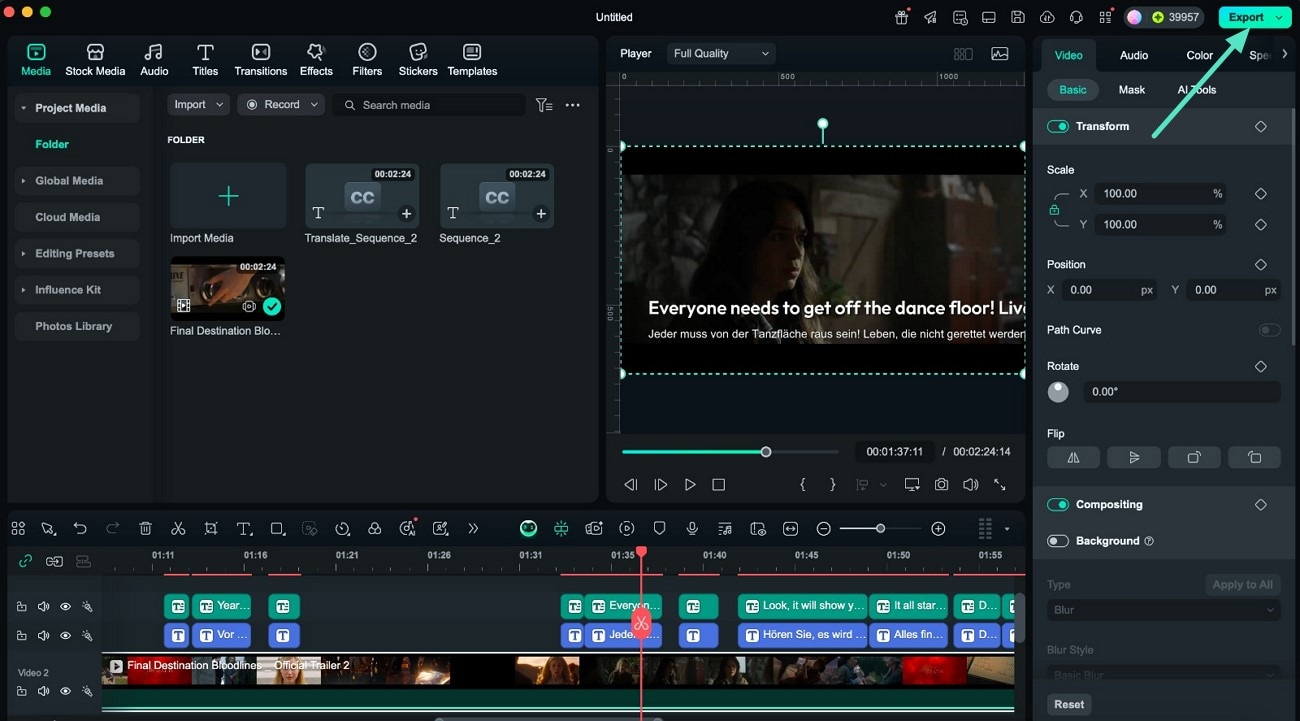Screen dimensions: 1300x721
Task: Click the player volume icon
Action: [x=970, y=484]
